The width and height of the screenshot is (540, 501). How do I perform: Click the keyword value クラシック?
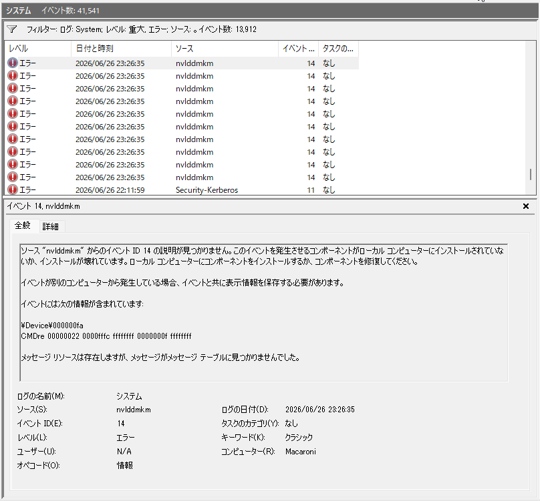[x=299, y=437]
